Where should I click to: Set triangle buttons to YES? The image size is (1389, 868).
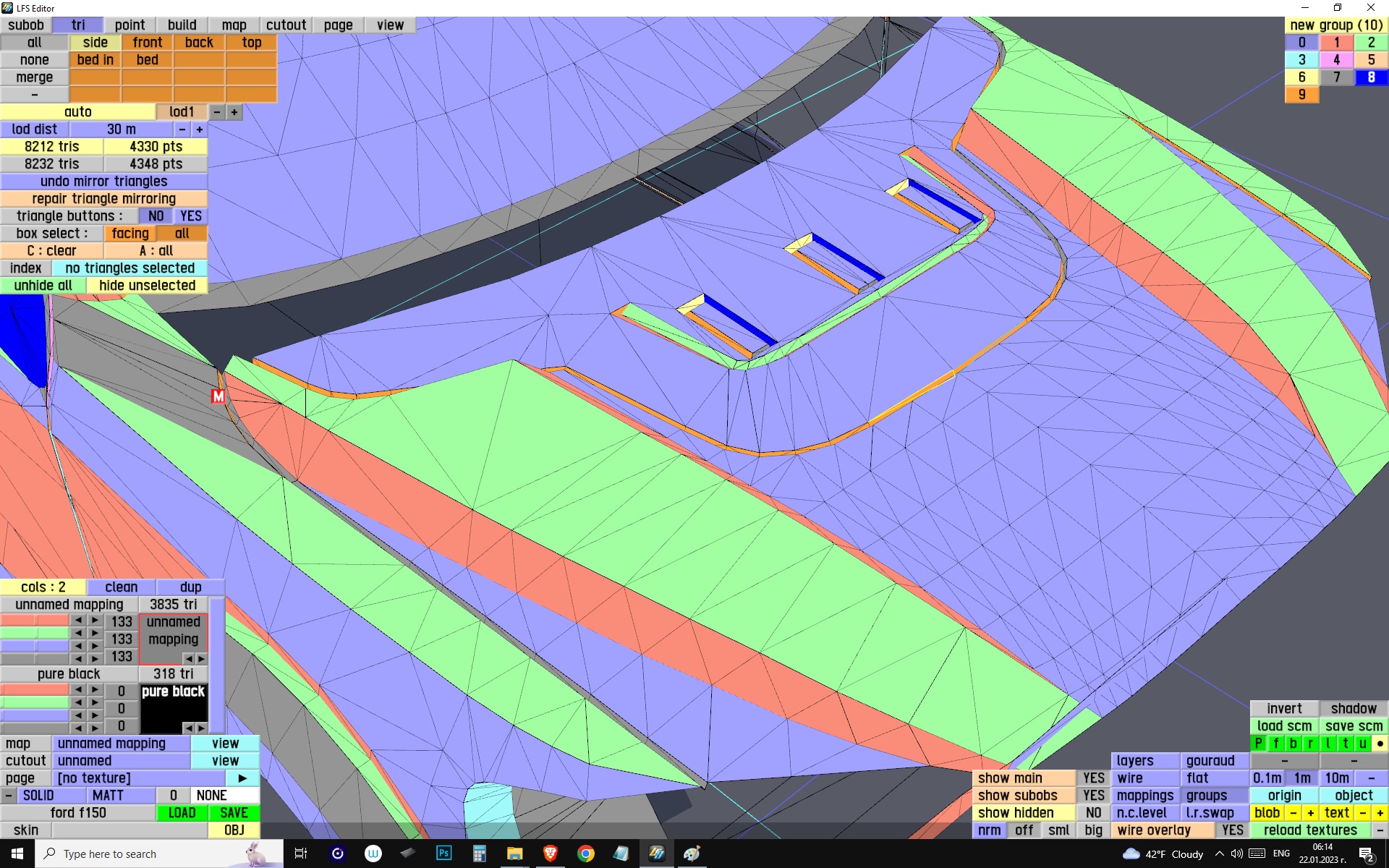(191, 216)
